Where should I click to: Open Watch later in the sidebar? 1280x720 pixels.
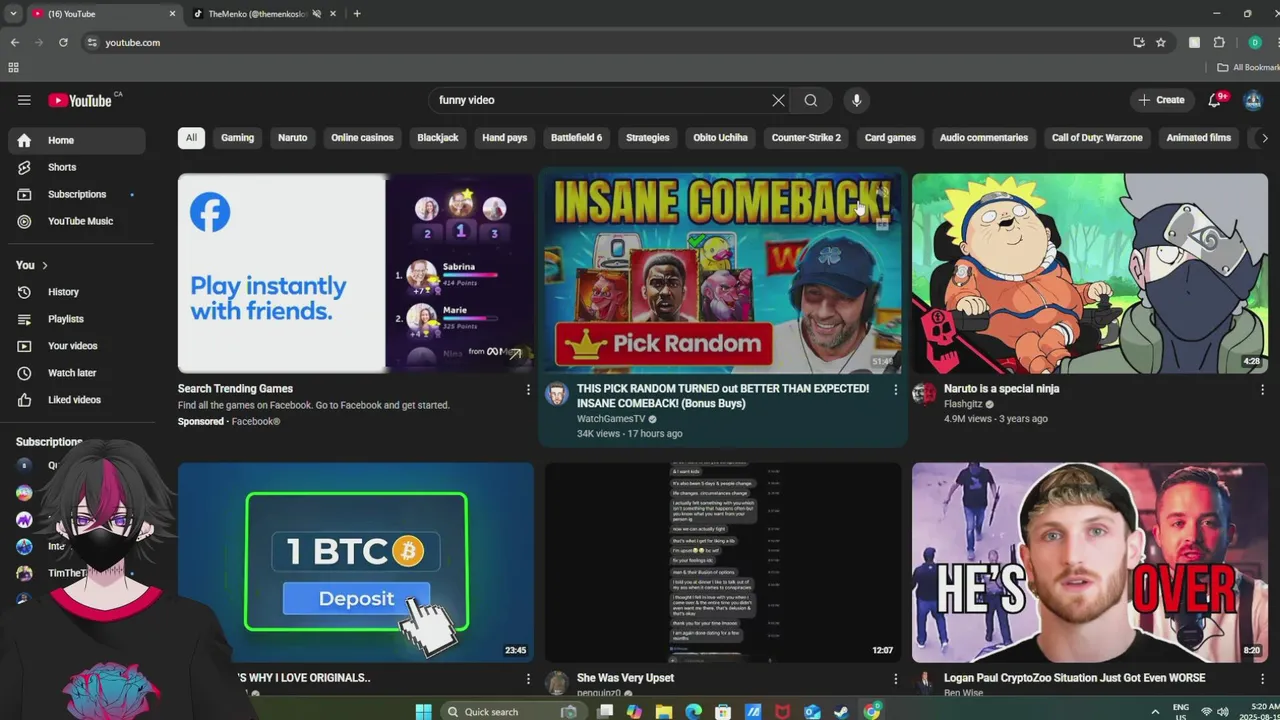tap(77, 373)
